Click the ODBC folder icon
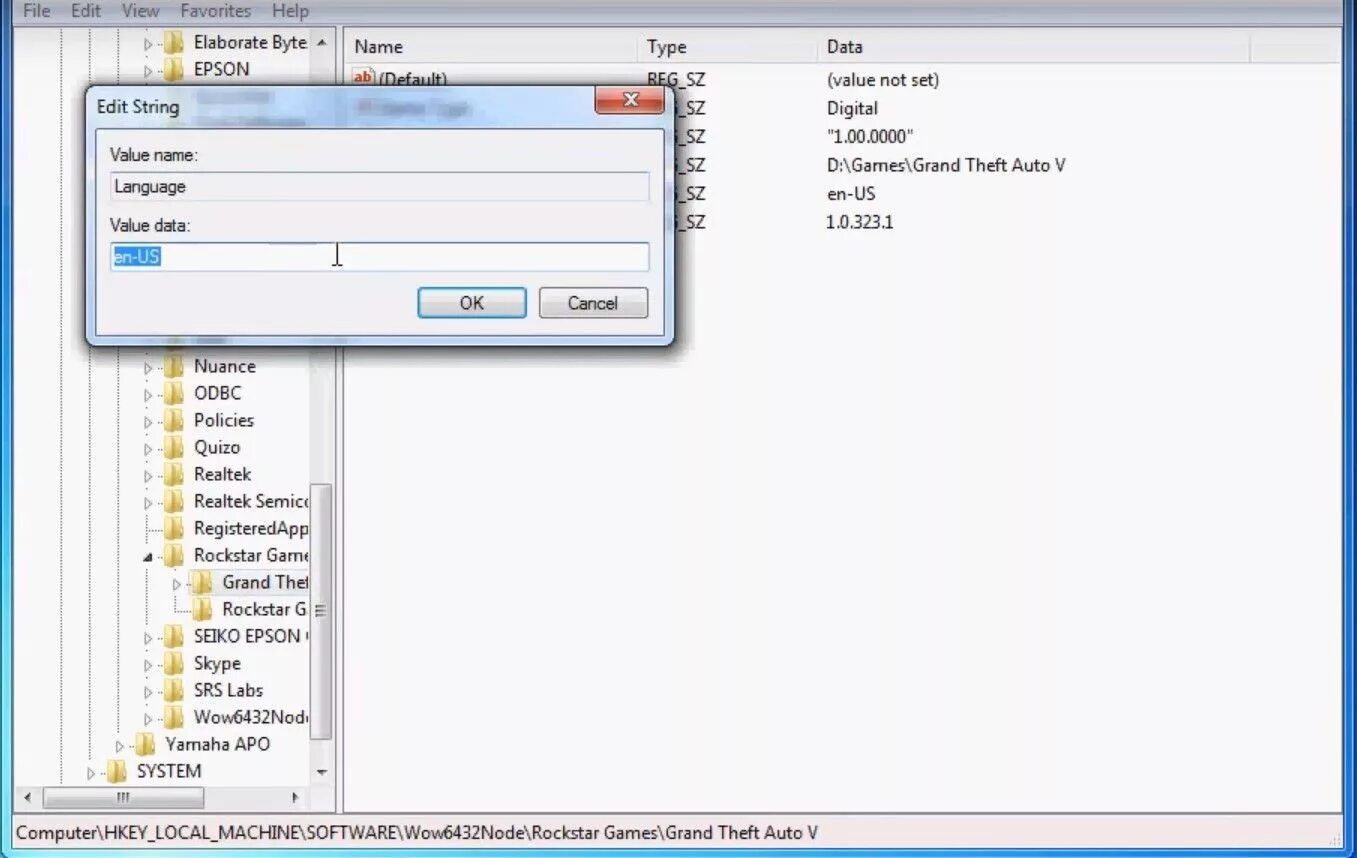The height and width of the screenshot is (858, 1357). 174,393
